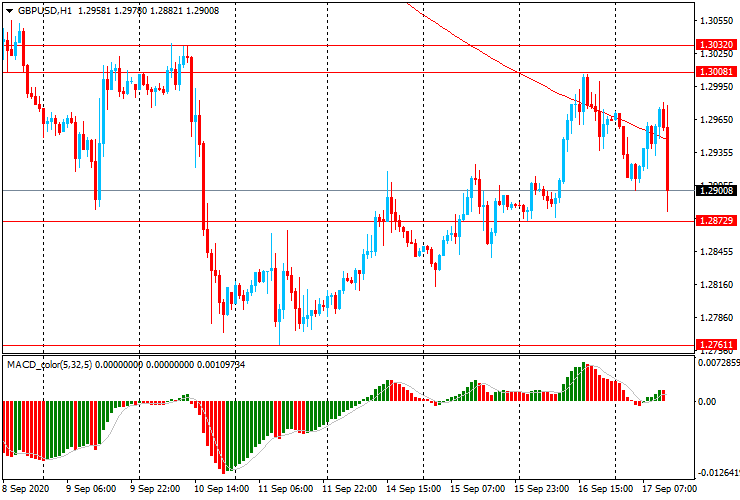Click the 15 Sep 23:00 time axis label
This screenshot has width=740, height=500.
[541, 489]
